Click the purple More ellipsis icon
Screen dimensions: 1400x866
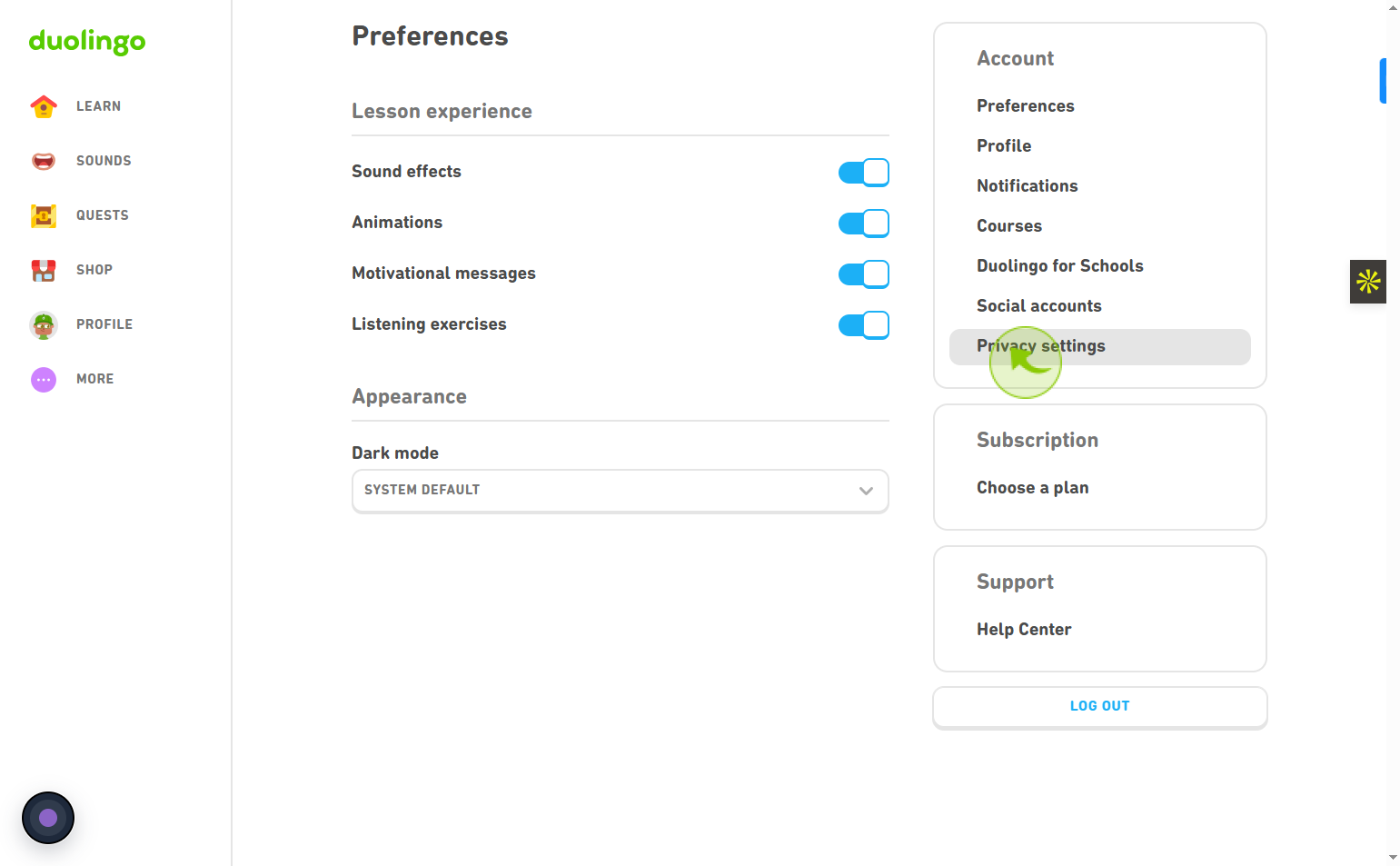point(44,379)
